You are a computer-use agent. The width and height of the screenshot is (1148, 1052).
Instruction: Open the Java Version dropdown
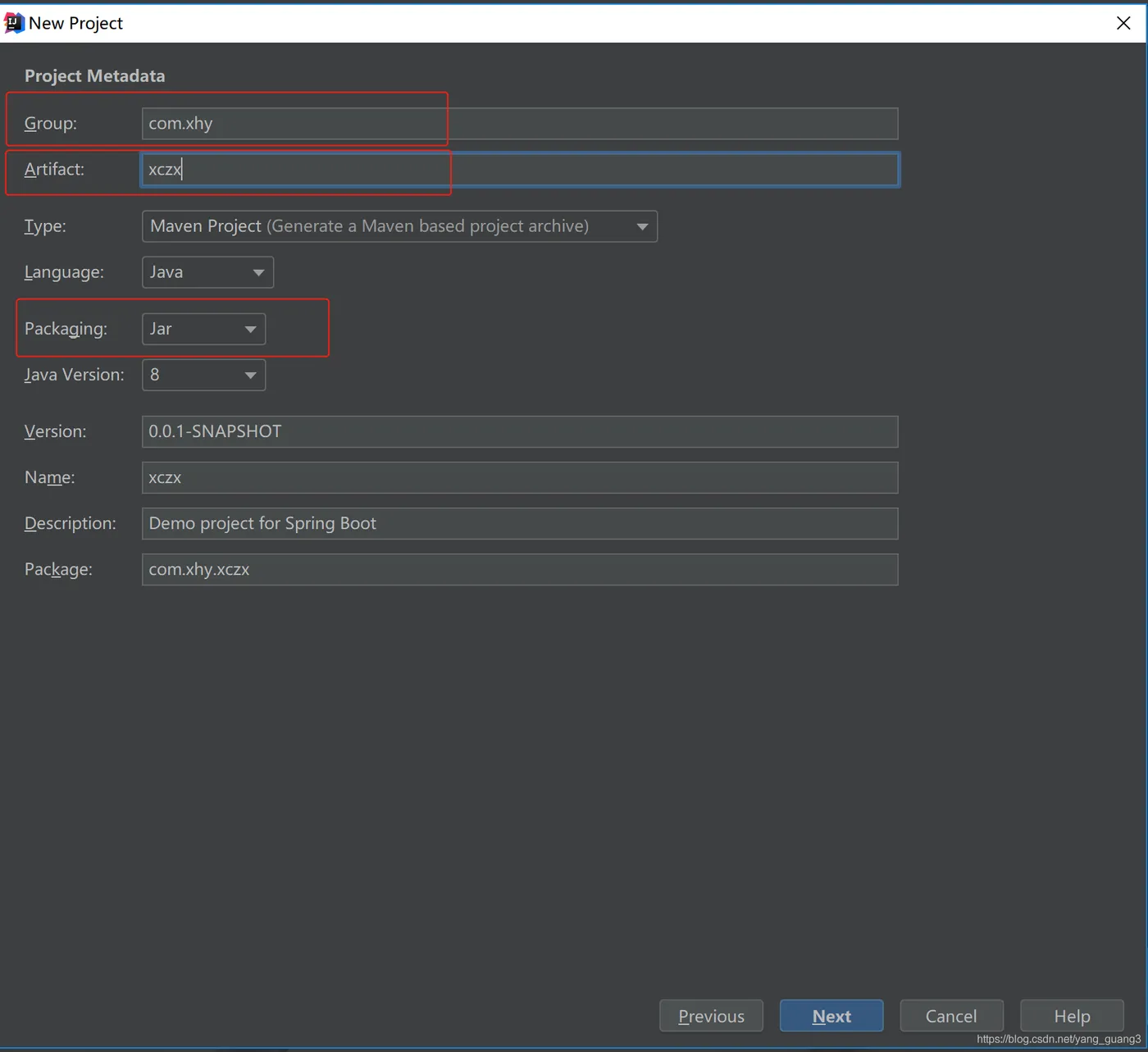coord(203,375)
